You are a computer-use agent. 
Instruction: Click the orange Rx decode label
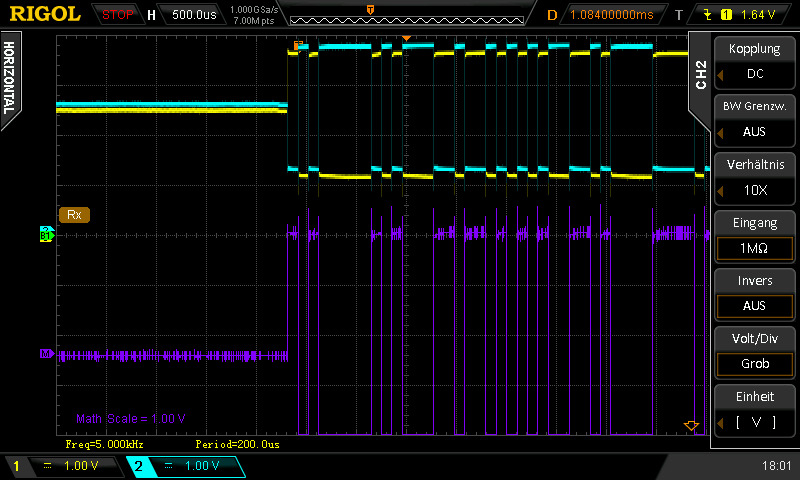point(74,214)
